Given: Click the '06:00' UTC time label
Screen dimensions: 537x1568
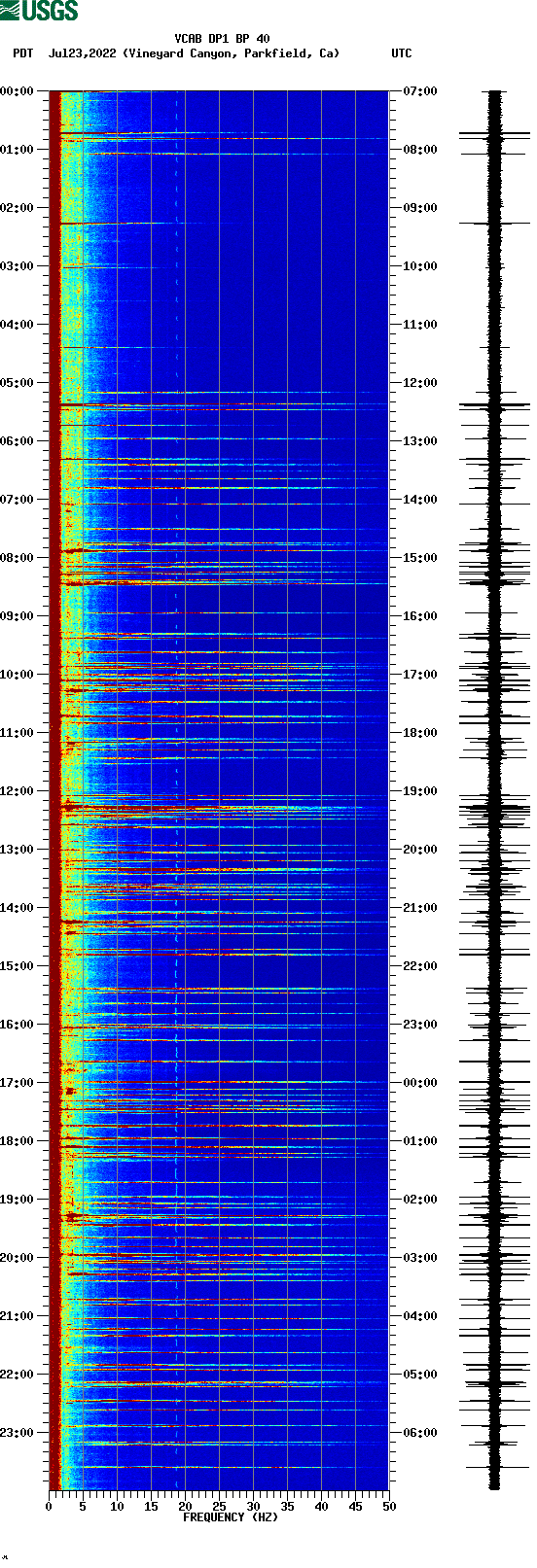Looking at the screenshot, I should coord(420,1433).
